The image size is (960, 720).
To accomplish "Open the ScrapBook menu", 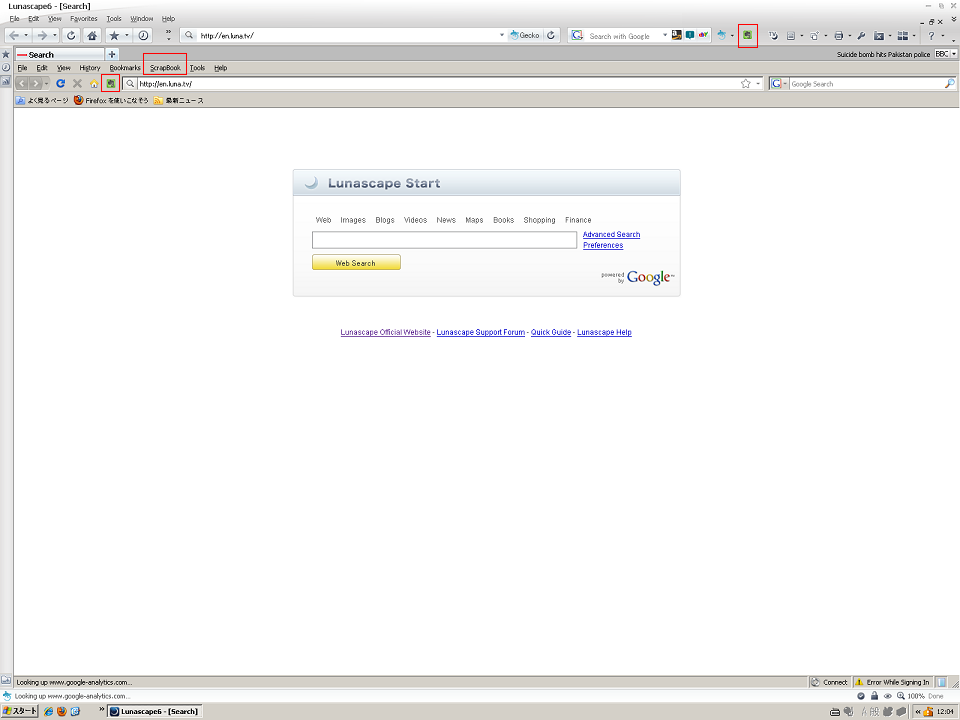I will (165, 68).
